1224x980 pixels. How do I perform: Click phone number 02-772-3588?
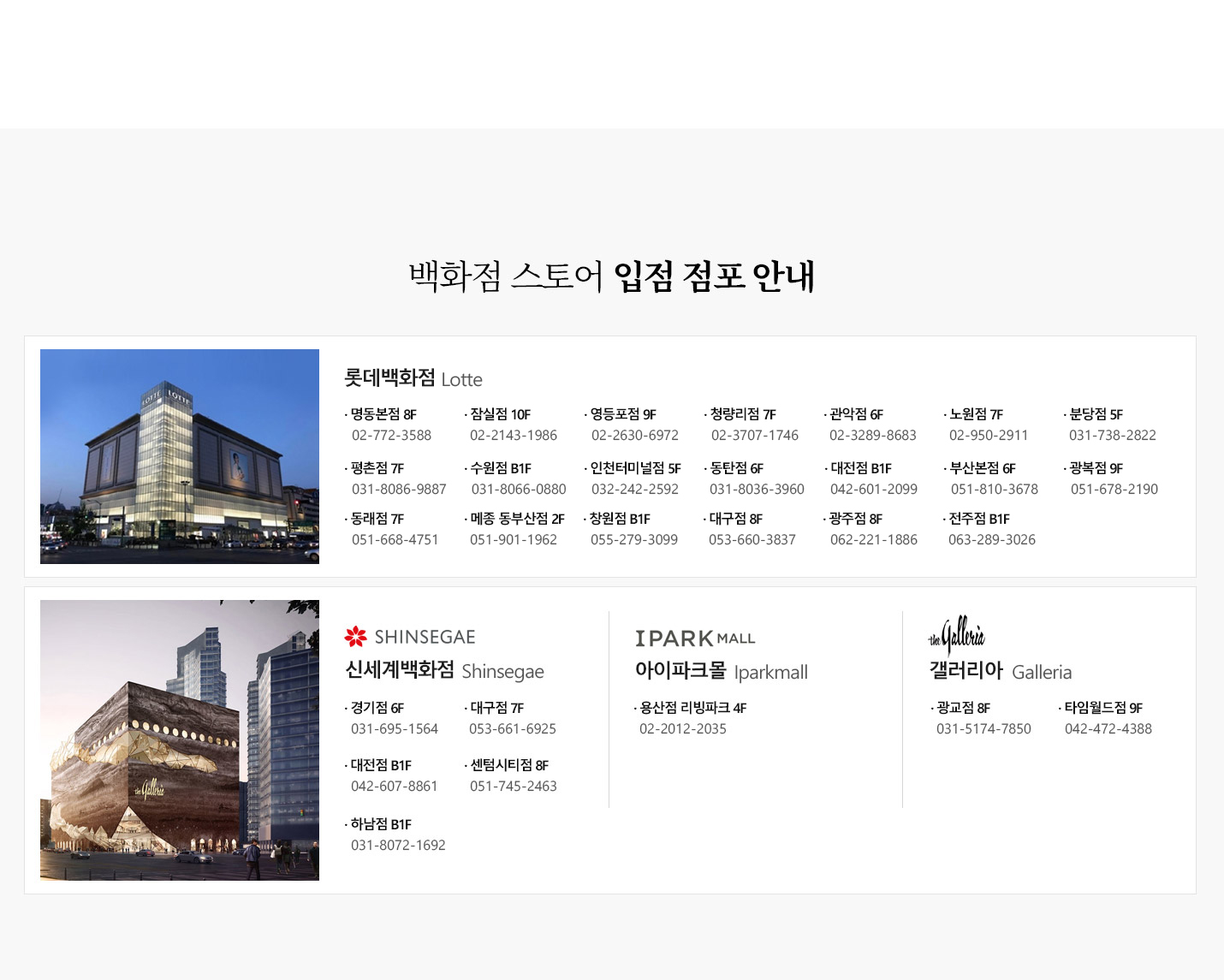[391, 436]
